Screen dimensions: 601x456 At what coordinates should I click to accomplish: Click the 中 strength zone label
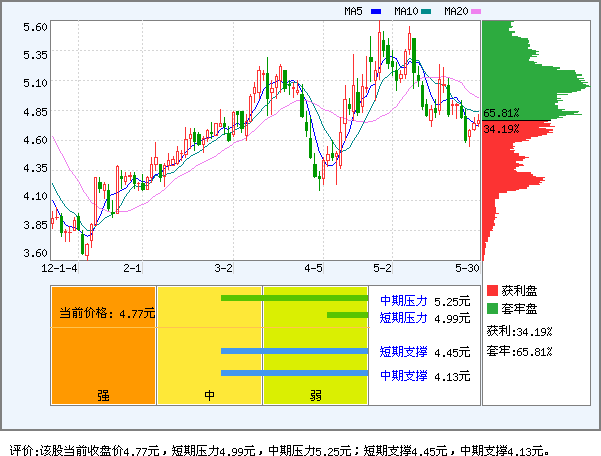click(x=210, y=395)
